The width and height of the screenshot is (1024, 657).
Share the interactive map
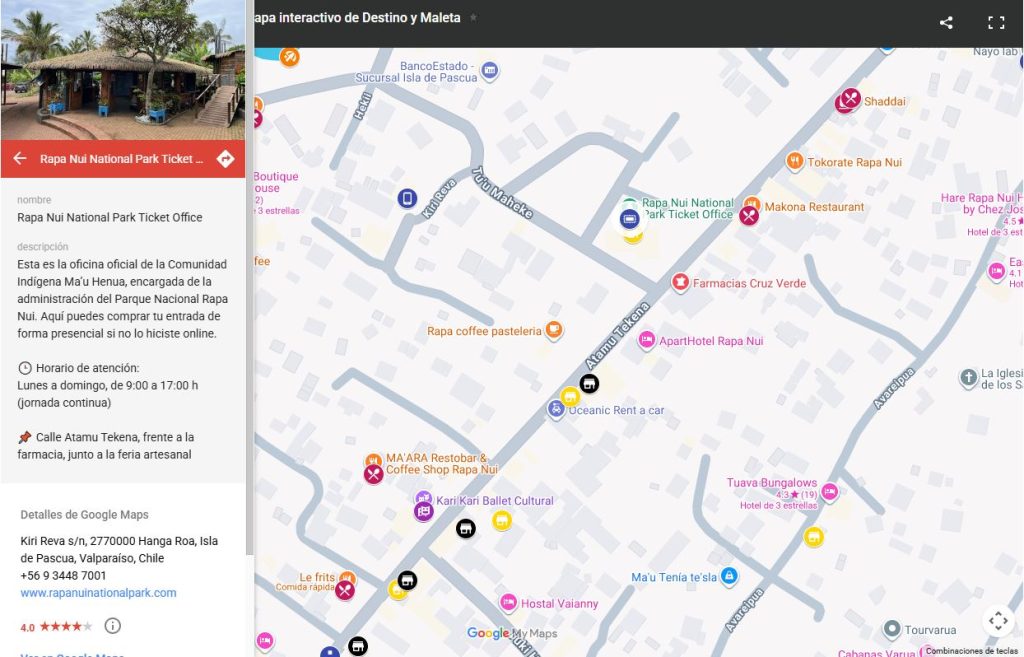point(946,23)
